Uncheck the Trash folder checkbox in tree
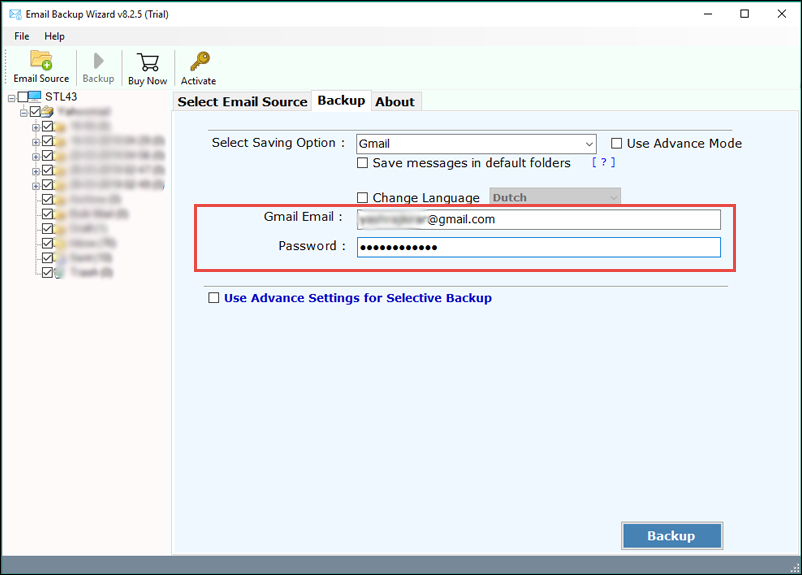 pos(48,272)
